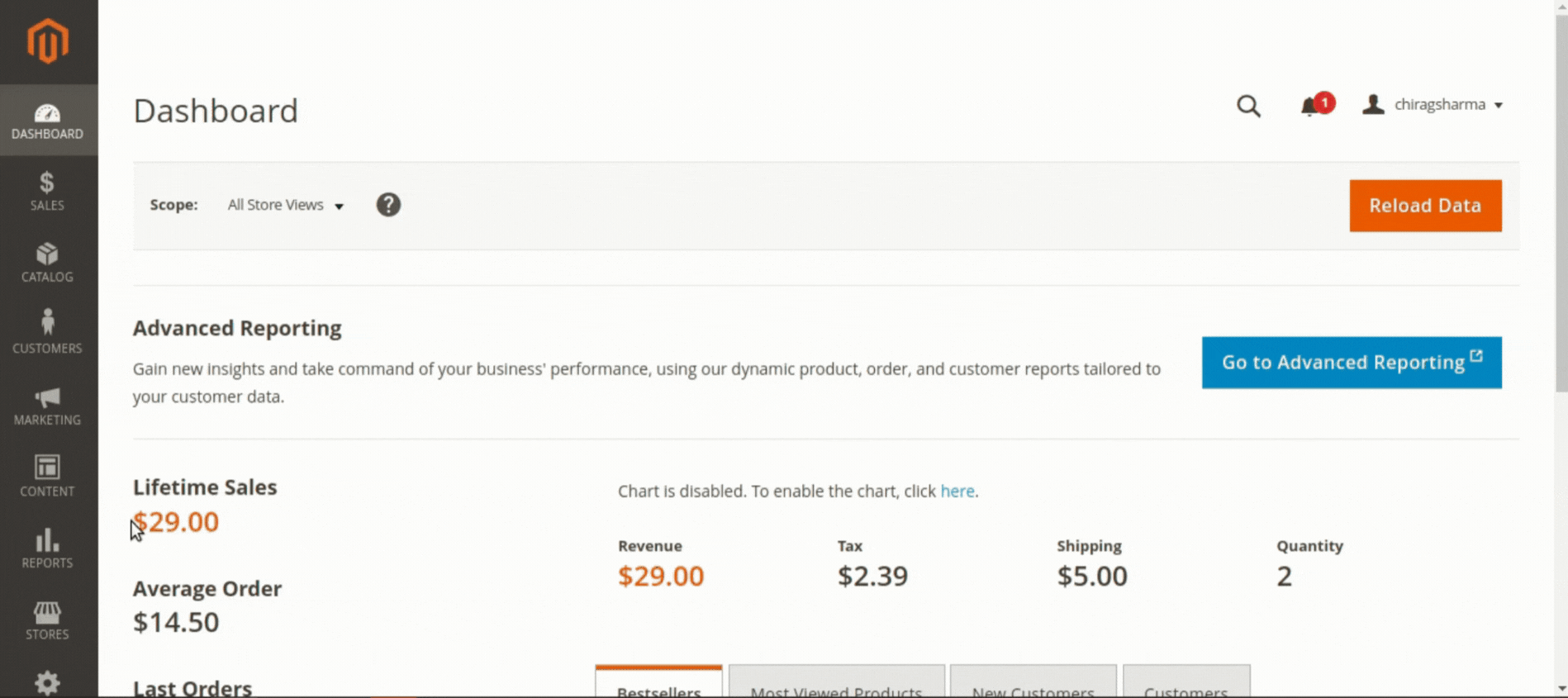Open the Stores menu in the sidebar
This screenshot has height=698, width=1568.
tap(47, 620)
